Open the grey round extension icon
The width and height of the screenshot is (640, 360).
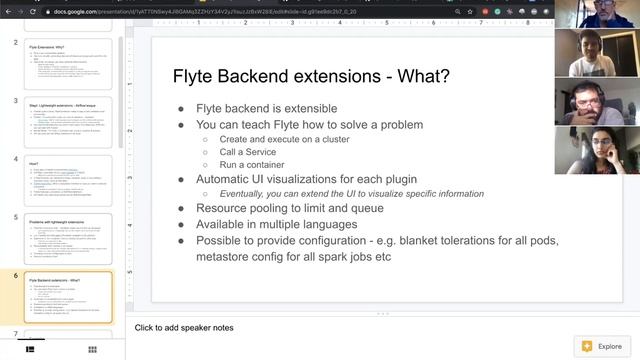point(534,12)
